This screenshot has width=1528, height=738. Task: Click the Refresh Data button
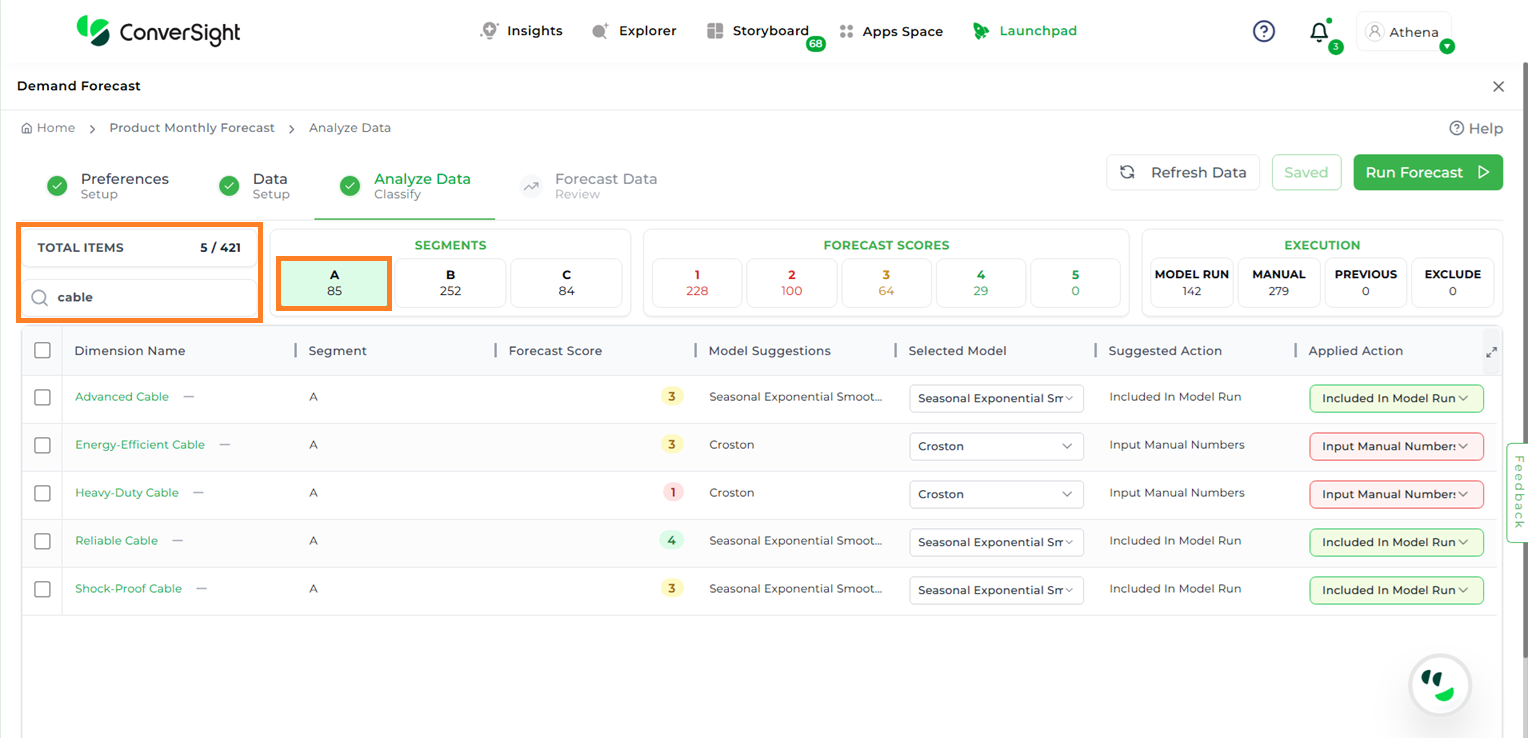(1182, 172)
